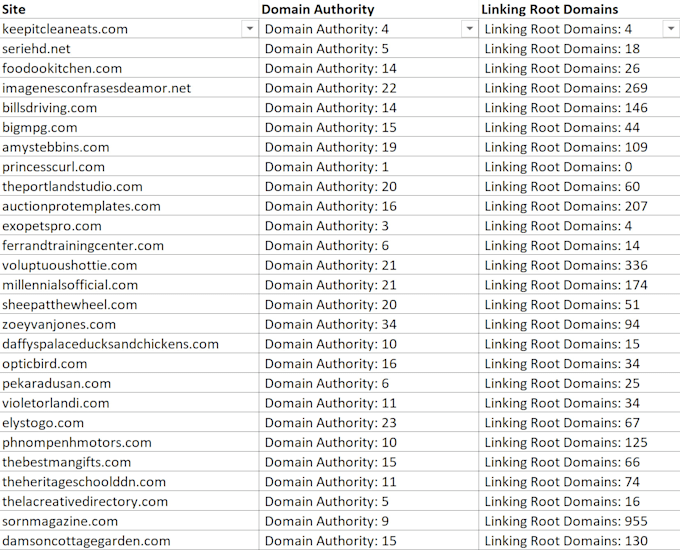This screenshot has height=550, width=680.
Task: Click the phnompenhmotors.com cell
Action: tap(129, 442)
